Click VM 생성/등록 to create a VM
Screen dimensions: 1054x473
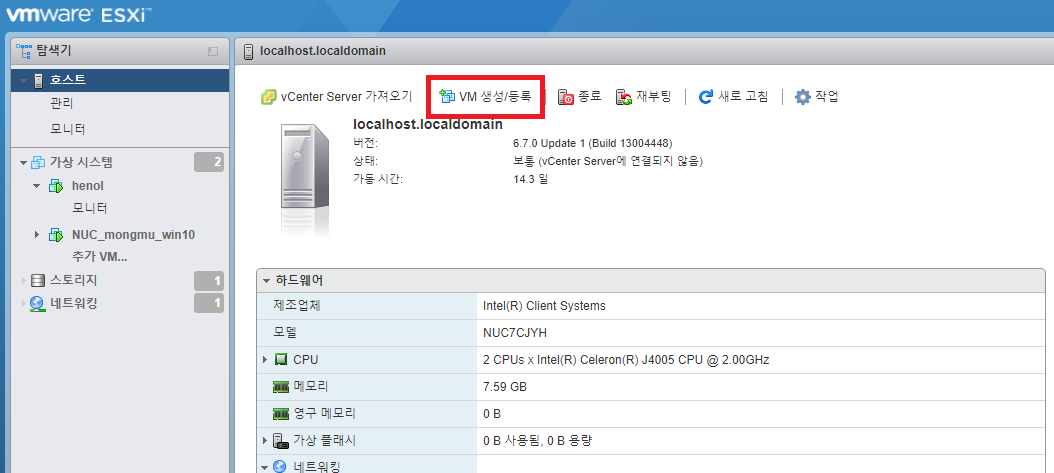click(485, 97)
